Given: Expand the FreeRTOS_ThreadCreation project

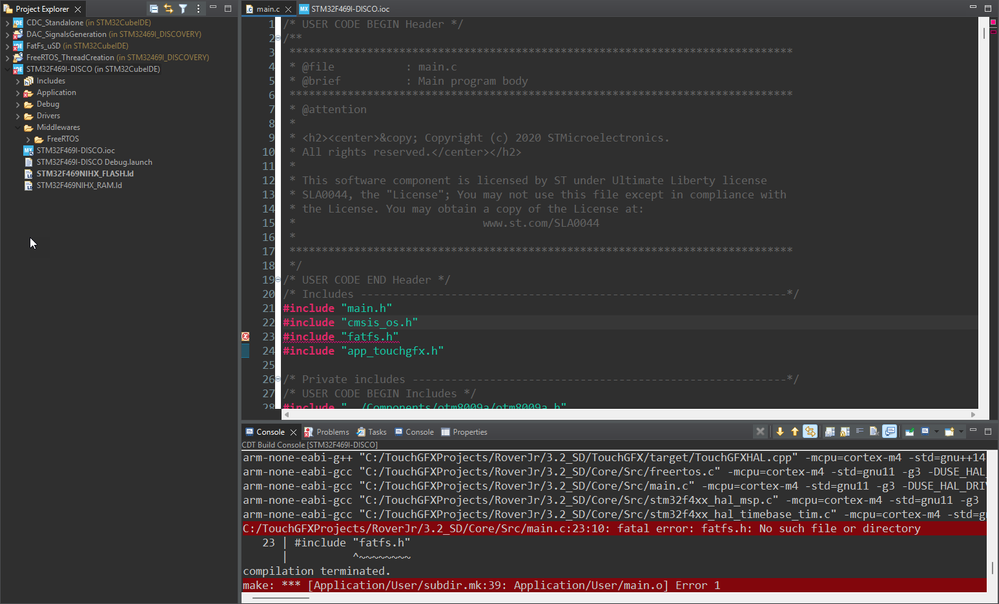Looking at the screenshot, I should click(x=7, y=57).
